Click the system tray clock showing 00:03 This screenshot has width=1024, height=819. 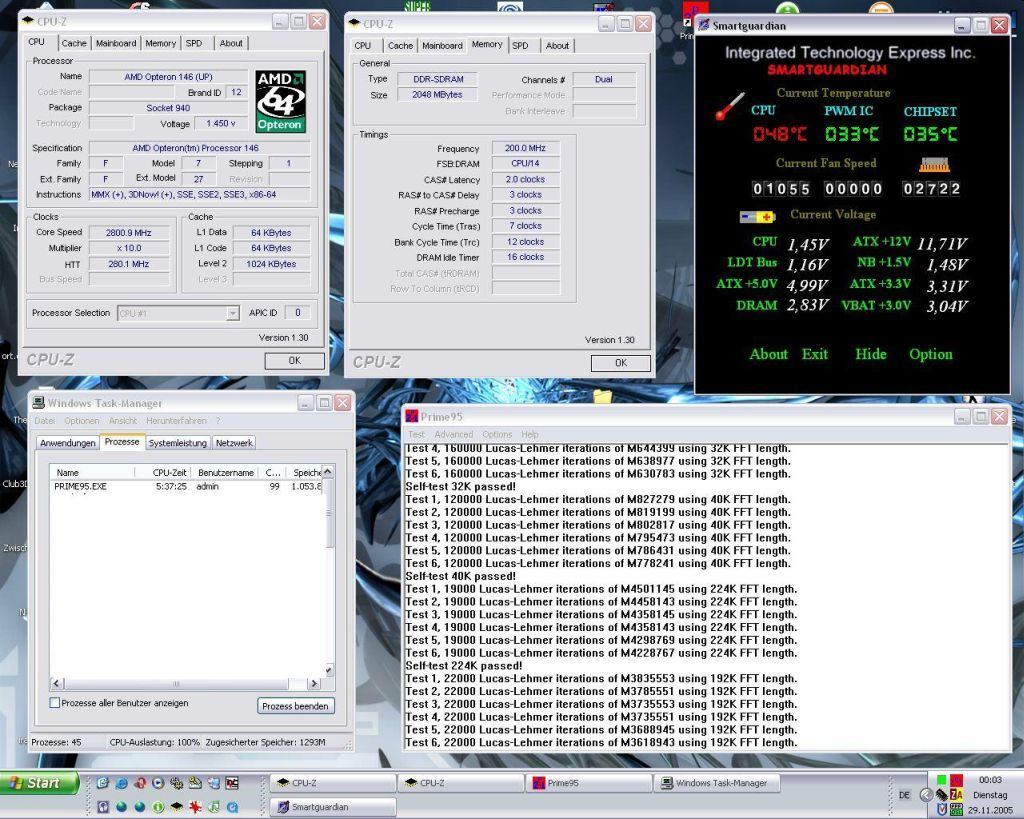tap(990, 780)
